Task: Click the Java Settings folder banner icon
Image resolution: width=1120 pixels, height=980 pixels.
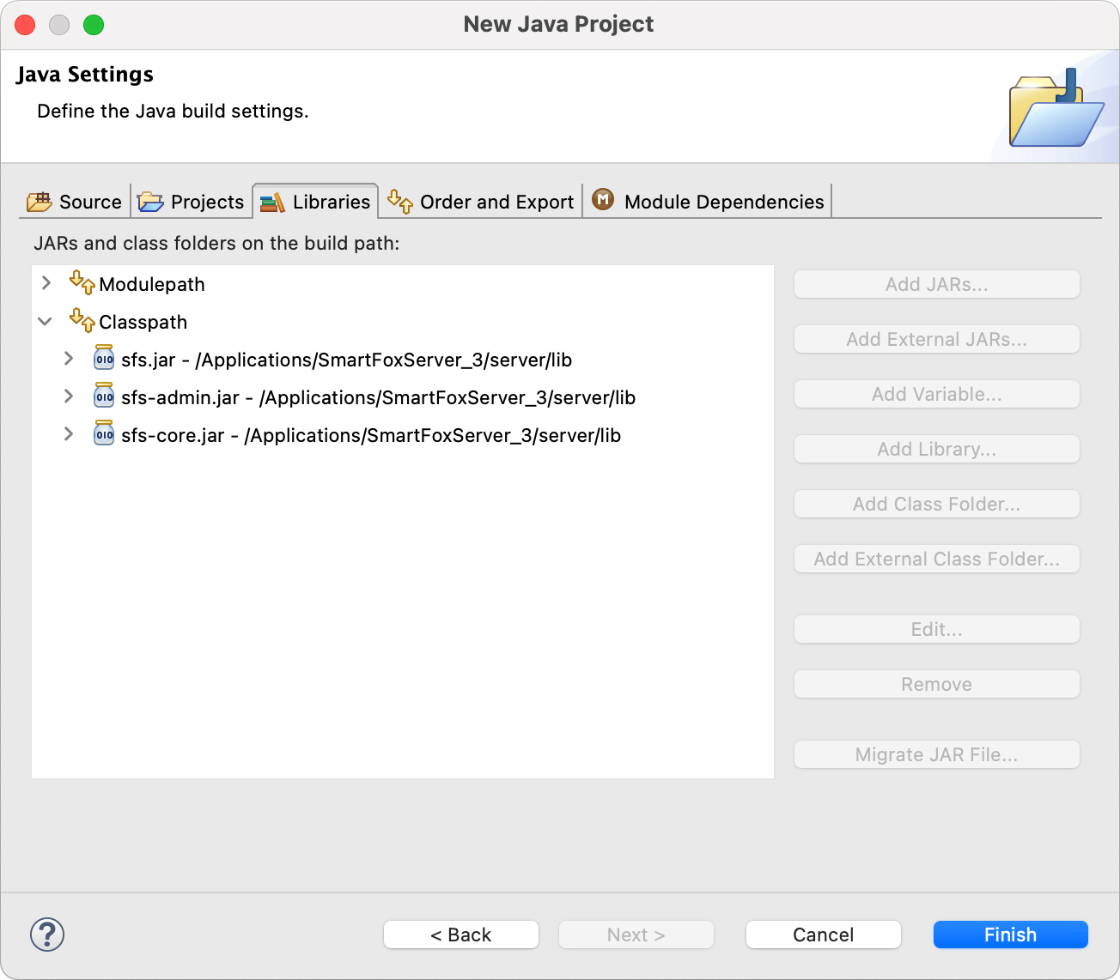Action: pyautogui.click(x=1049, y=109)
